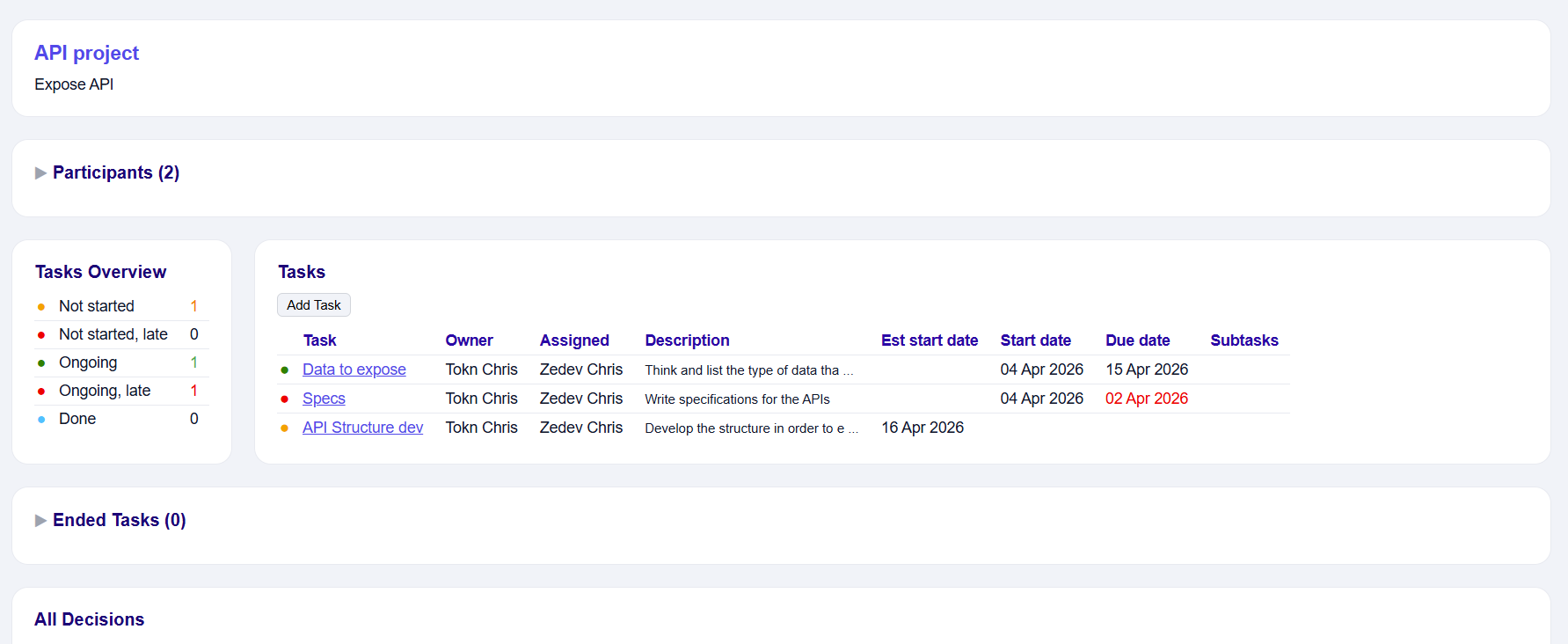1568x644 pixels.
Task: Click the Add Task button
Action: pos(314,305)
